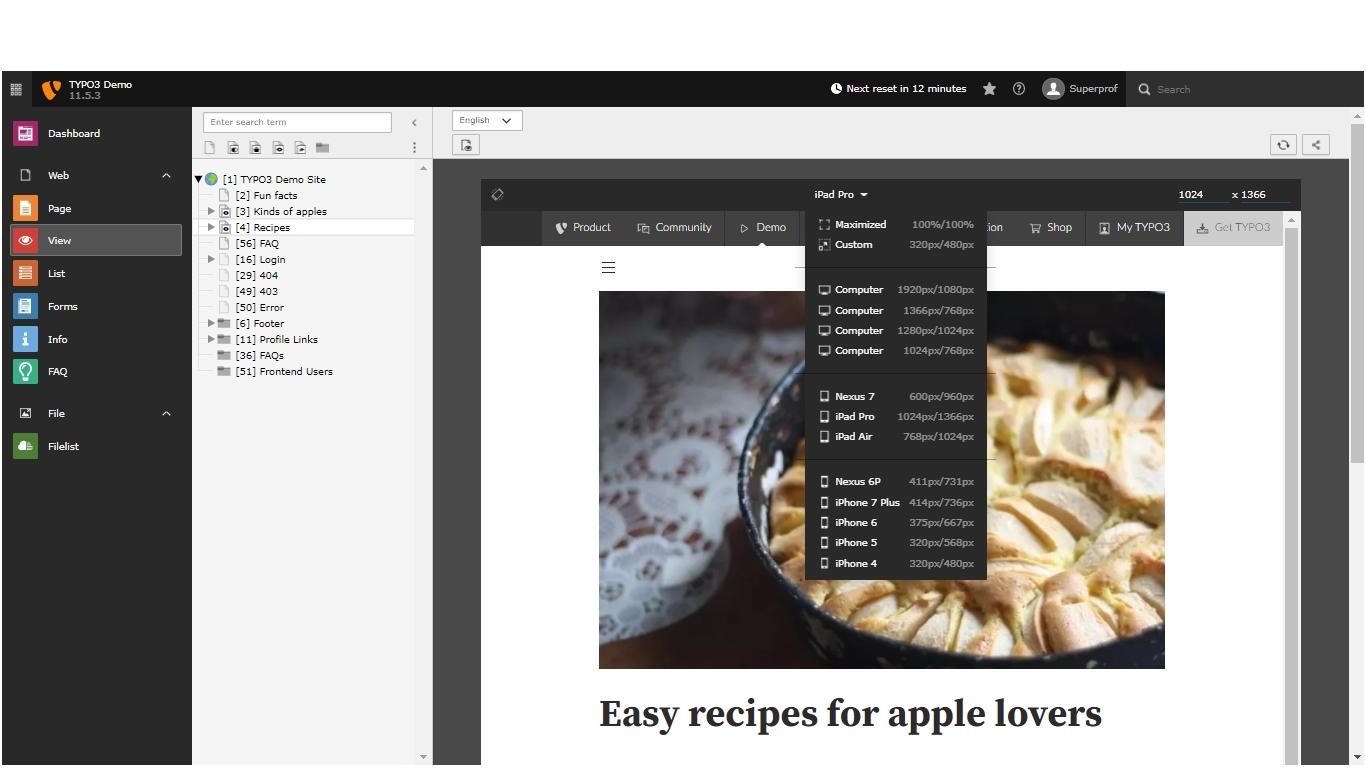The image size is (1366, 768).
Task: Open the English language selector
Action: (486, 120)
